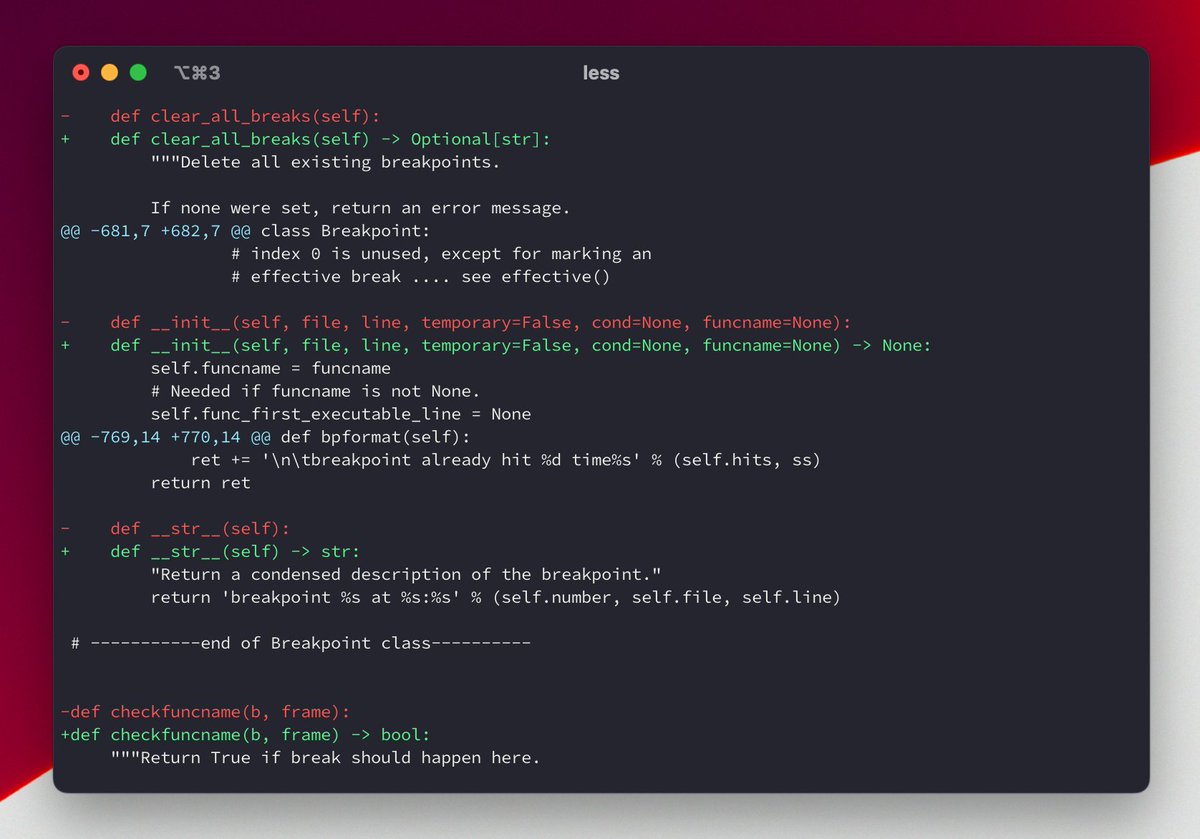The image size is (1200, 839).
Task: Click the ⌥⌘3 shortcut label in title bar
Action: pyautogui.click(x=196, y=72)
